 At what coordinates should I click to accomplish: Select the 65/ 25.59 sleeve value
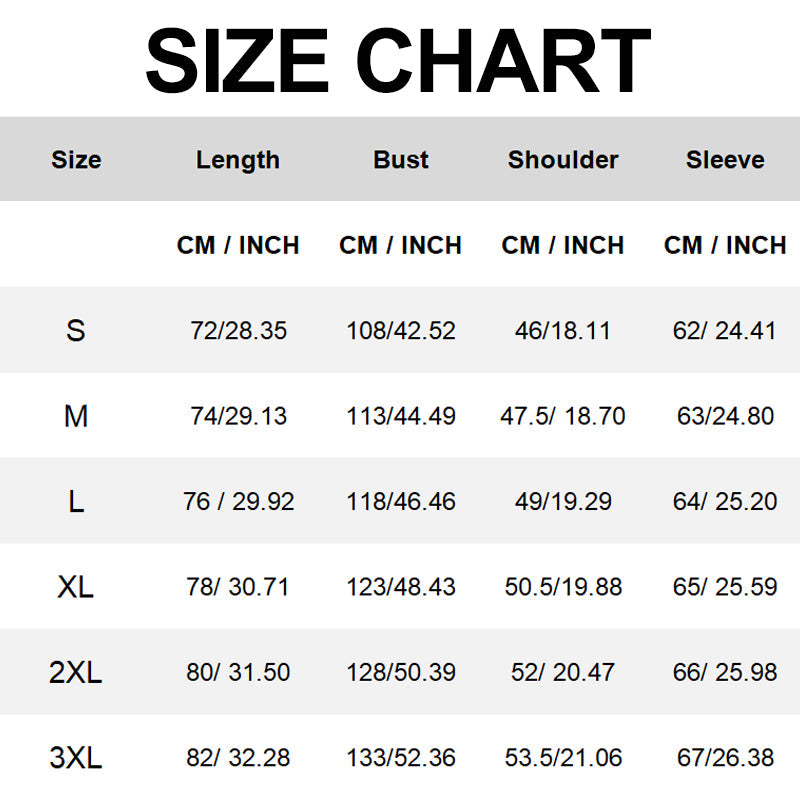coord(725,587)
